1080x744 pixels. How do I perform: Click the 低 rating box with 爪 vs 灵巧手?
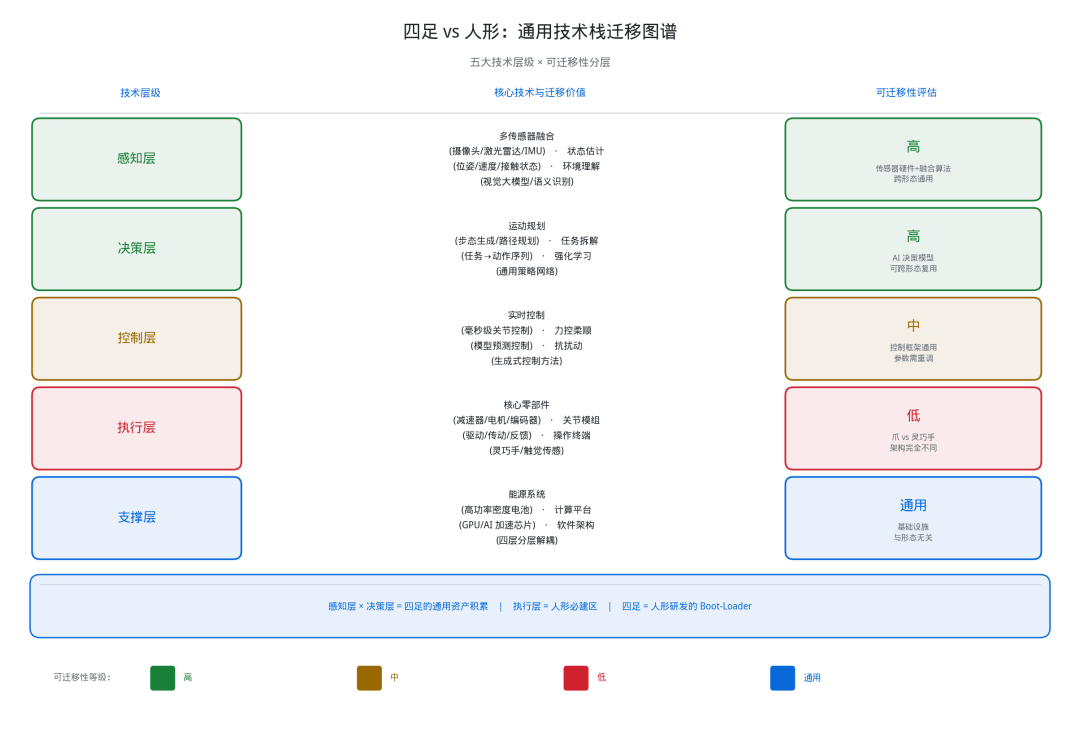pyautogui.click(x=913, y=428)
